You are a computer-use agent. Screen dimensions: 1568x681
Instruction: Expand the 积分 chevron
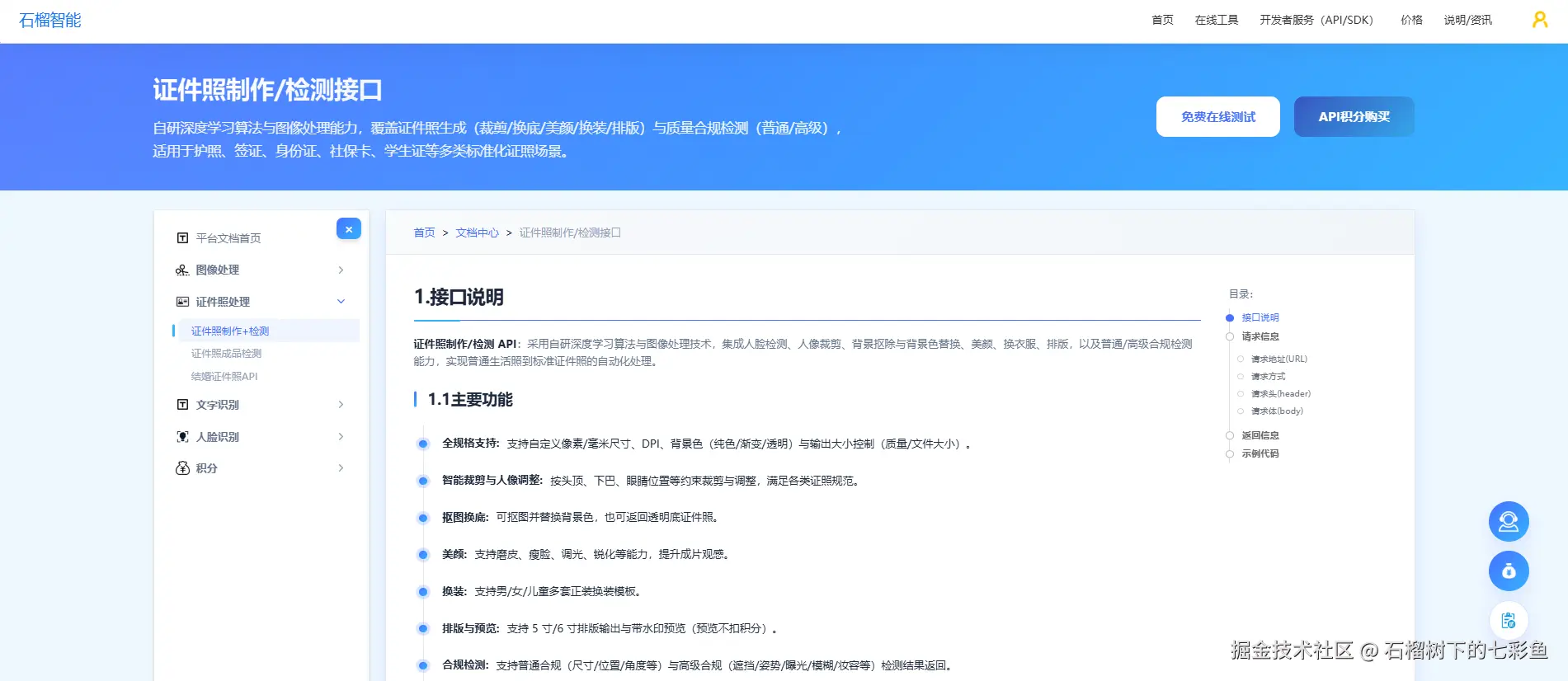pyautogui.click(x=341, y=468)
